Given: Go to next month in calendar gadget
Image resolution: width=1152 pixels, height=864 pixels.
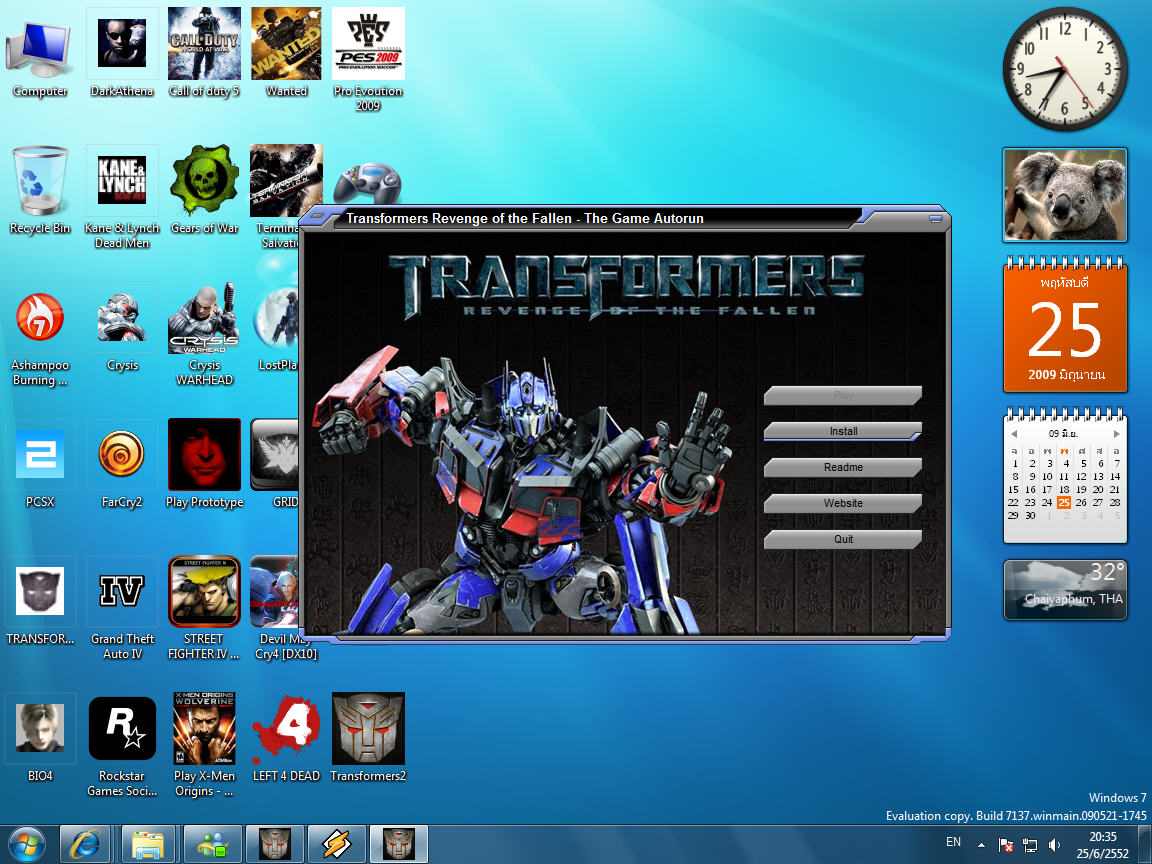Looking at the screenshot, I should [x=1117, y=433].
